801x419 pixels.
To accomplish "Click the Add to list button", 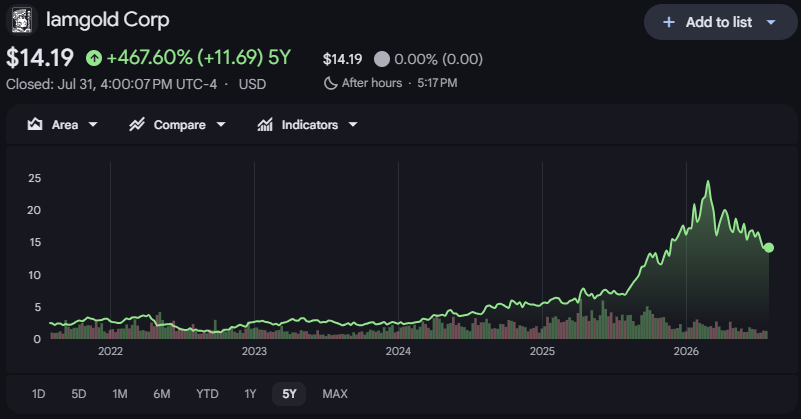I will (720, 22).
